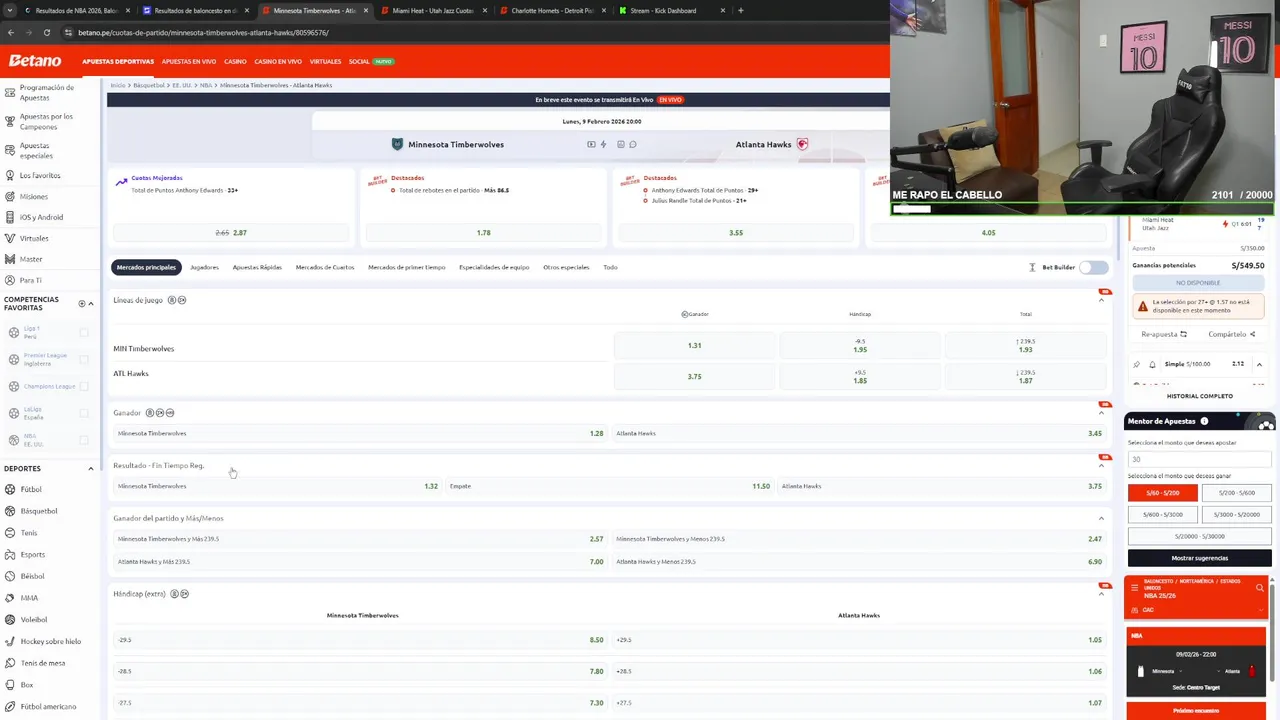Check LaLiga España favorite checkbox
1280x720 pixels.
click(84, 413)
